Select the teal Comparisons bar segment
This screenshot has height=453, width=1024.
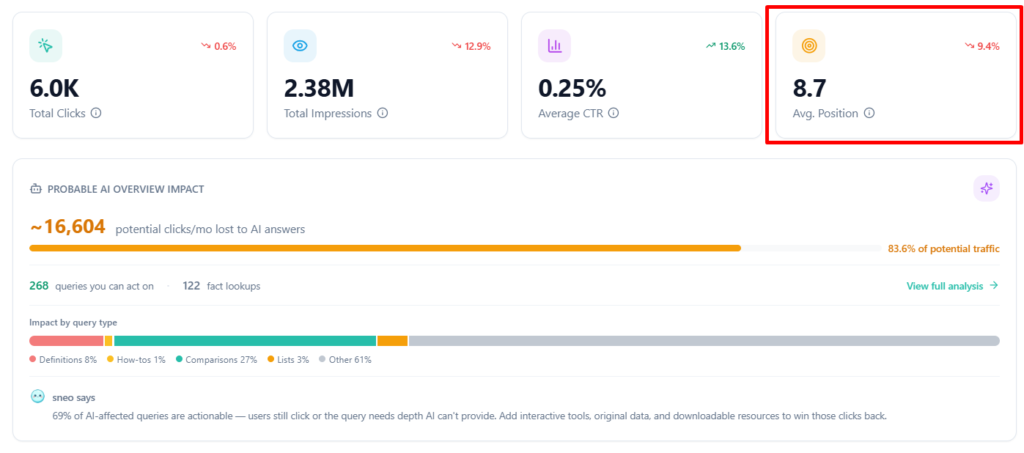coord(245,341)
